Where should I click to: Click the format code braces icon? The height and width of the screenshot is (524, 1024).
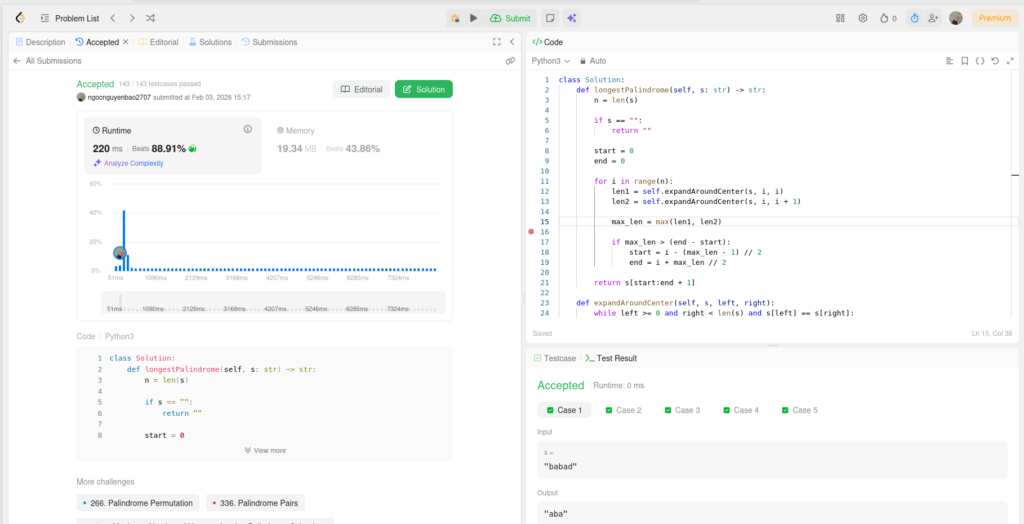click(x=979, y=61)
